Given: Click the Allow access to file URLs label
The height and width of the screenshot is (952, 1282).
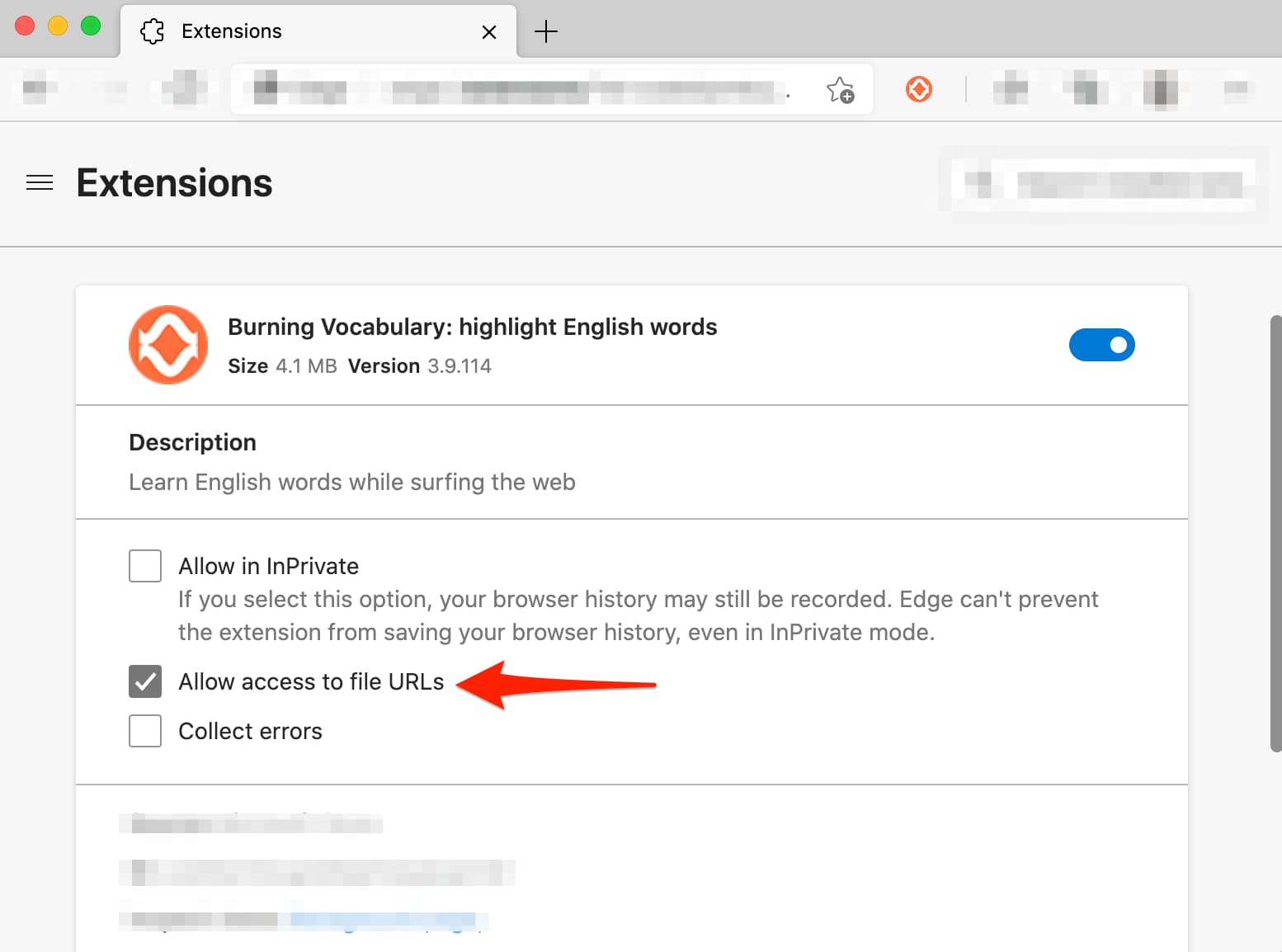Looking at the screenshot, I should (x=311, y=681).
